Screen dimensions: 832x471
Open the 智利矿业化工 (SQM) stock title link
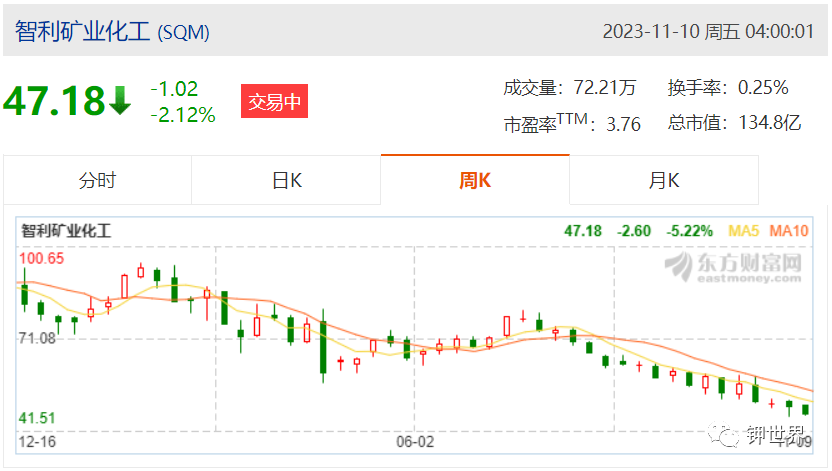pyautogui.click(x=112, y=31)
